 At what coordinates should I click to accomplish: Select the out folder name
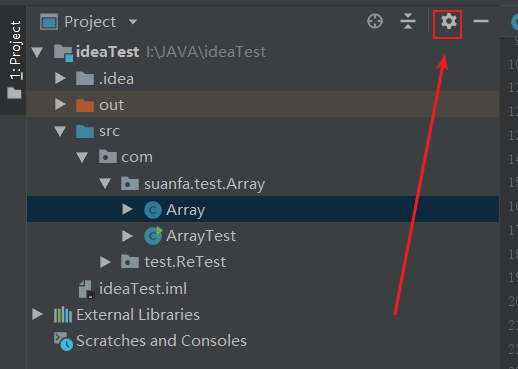(111, 105)
